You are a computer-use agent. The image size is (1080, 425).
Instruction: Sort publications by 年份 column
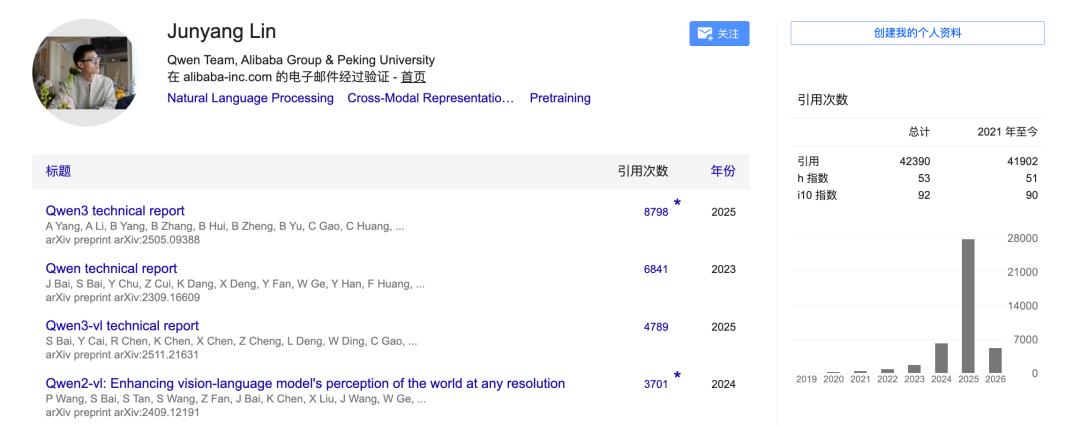(x=722, y=171)
